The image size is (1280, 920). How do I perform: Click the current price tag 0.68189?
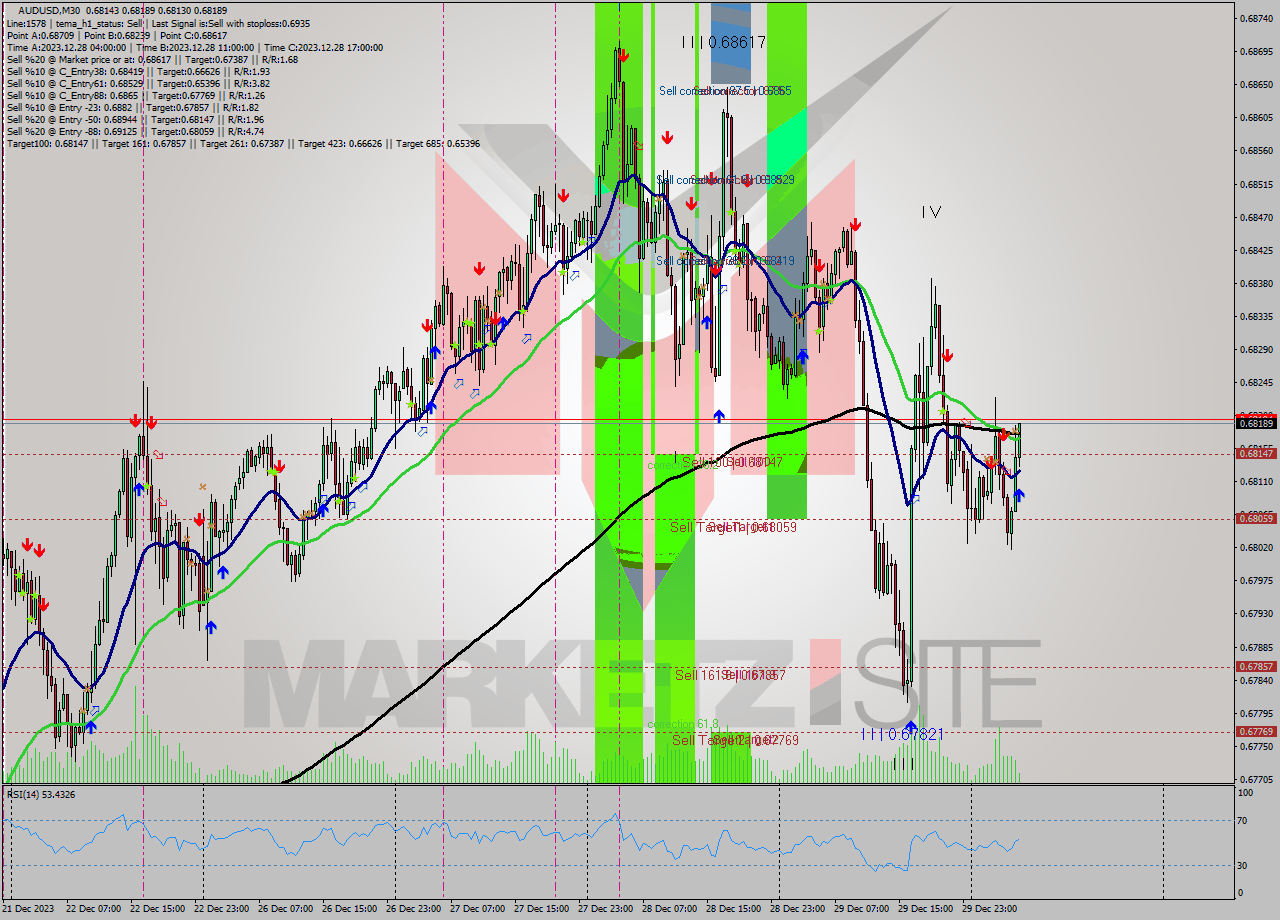1256,423
